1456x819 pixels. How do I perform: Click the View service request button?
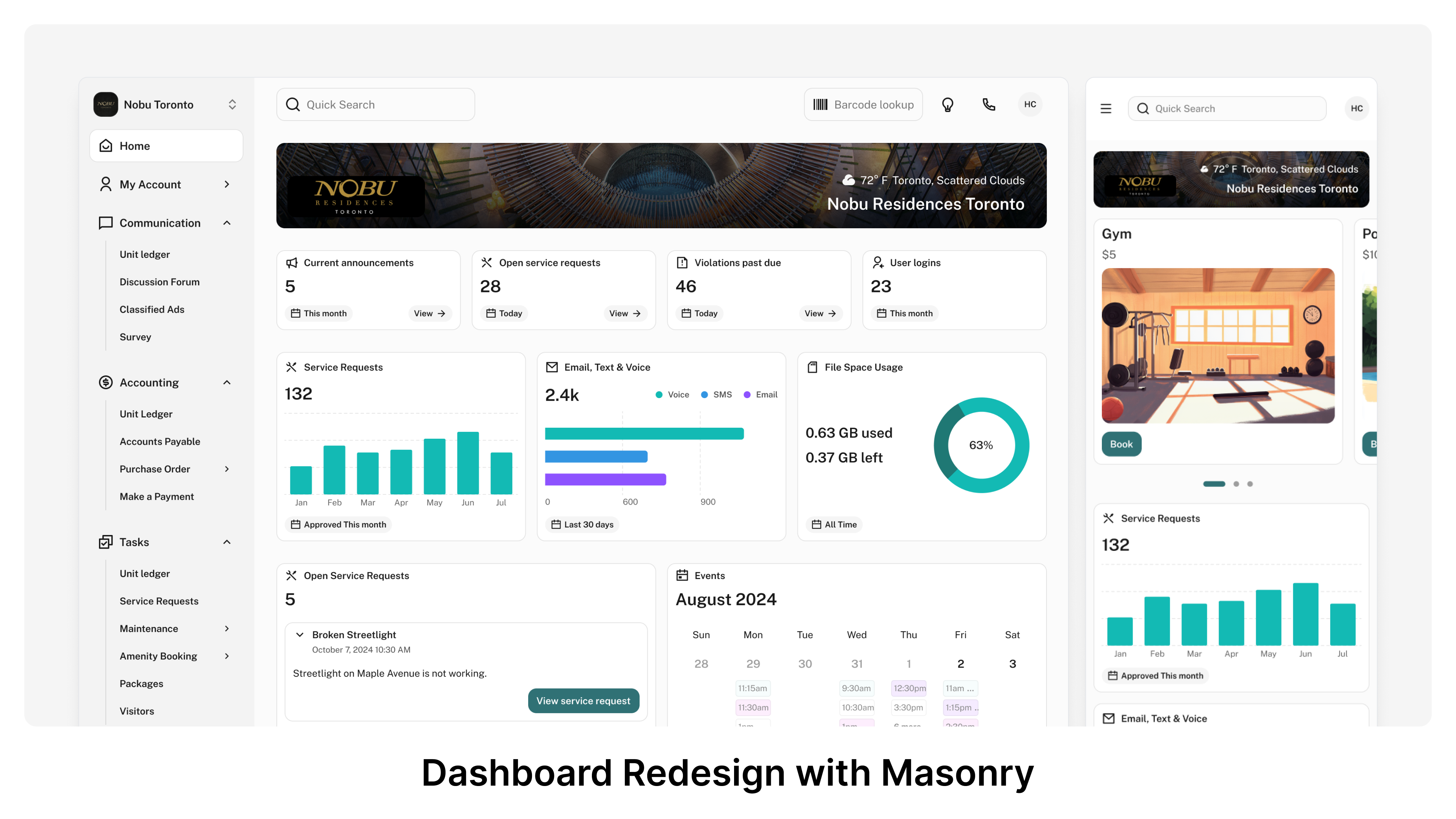pyautogui.click(x=583, y=700)
